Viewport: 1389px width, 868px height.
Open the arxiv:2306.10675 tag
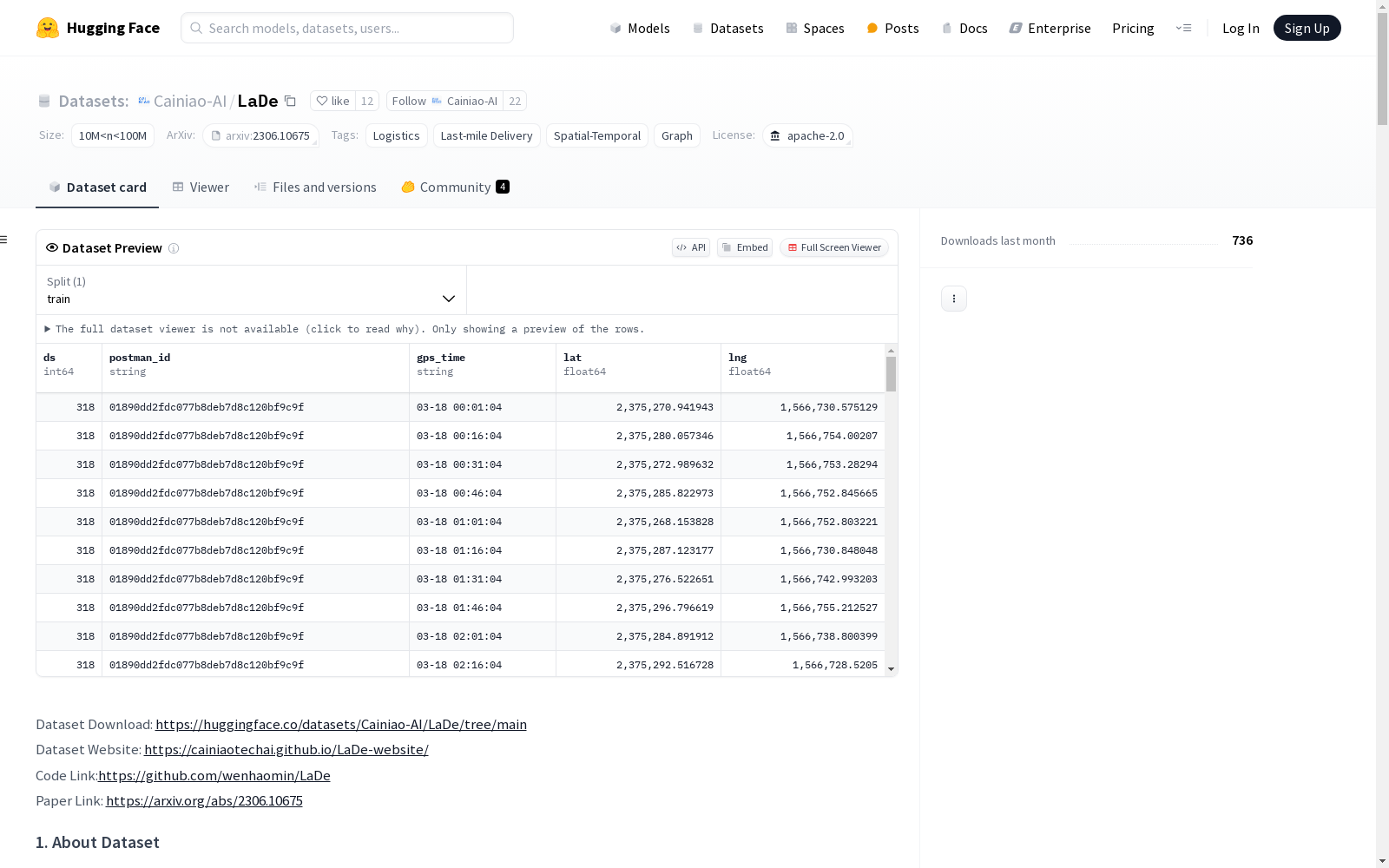(260, 135)
